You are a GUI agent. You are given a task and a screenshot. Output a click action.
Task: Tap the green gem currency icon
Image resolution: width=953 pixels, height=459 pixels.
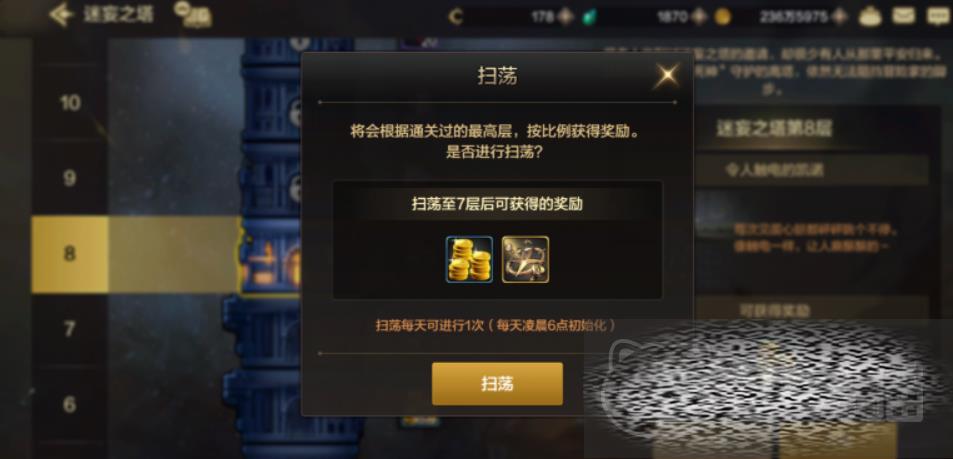coord(588,17)
